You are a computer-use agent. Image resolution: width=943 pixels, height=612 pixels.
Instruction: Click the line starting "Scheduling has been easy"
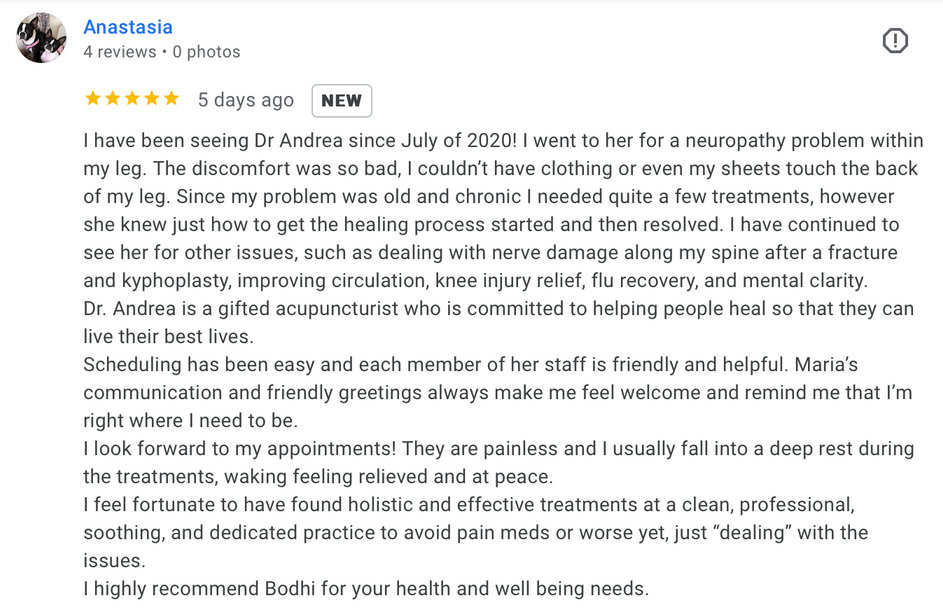470,364
